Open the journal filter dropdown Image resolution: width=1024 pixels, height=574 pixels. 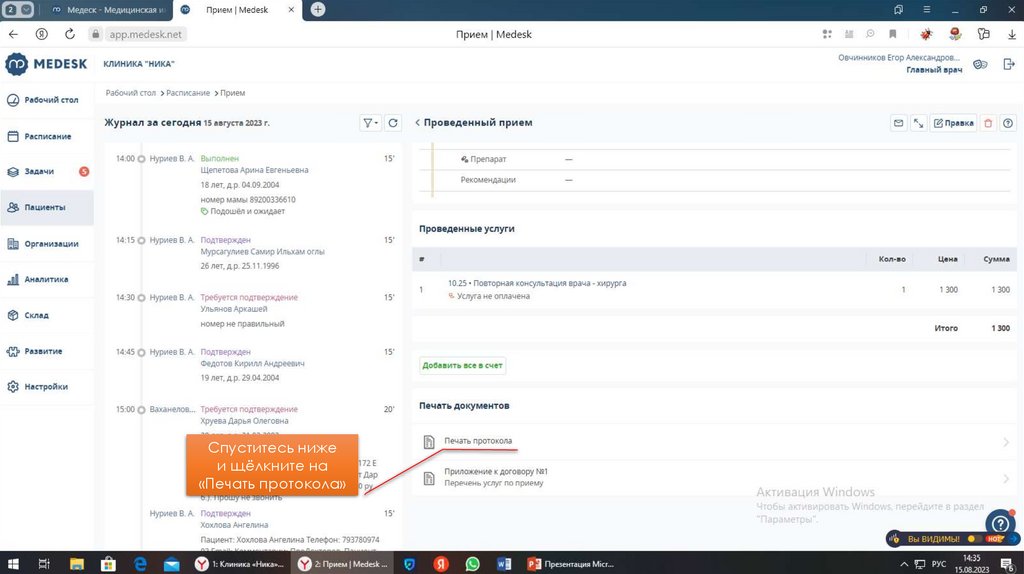click(x=370, y=123)
